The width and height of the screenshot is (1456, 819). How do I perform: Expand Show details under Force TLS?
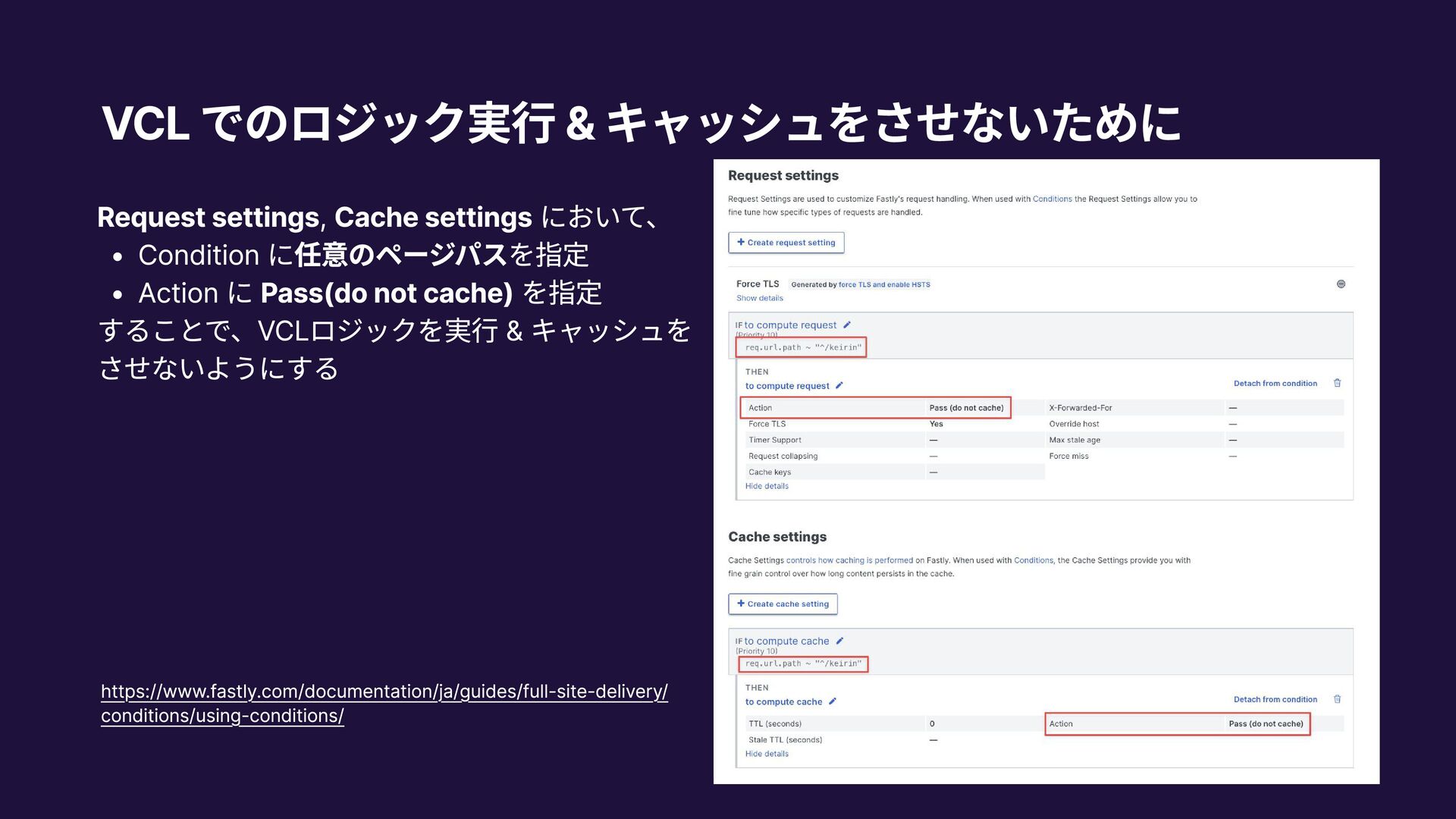point(759,298)
